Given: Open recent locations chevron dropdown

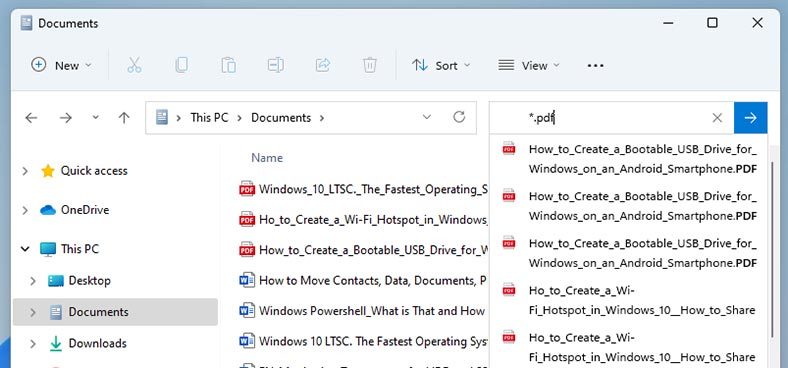Looking at the screenshot, I should [x=95, y=118].
